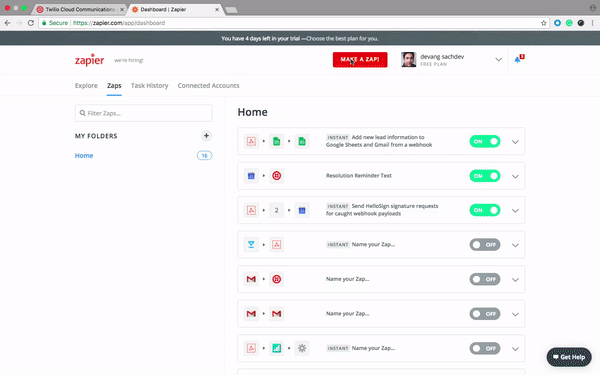
Task: Turn on the Gmail-to-Gmail Zap
Action: [485, 314]
